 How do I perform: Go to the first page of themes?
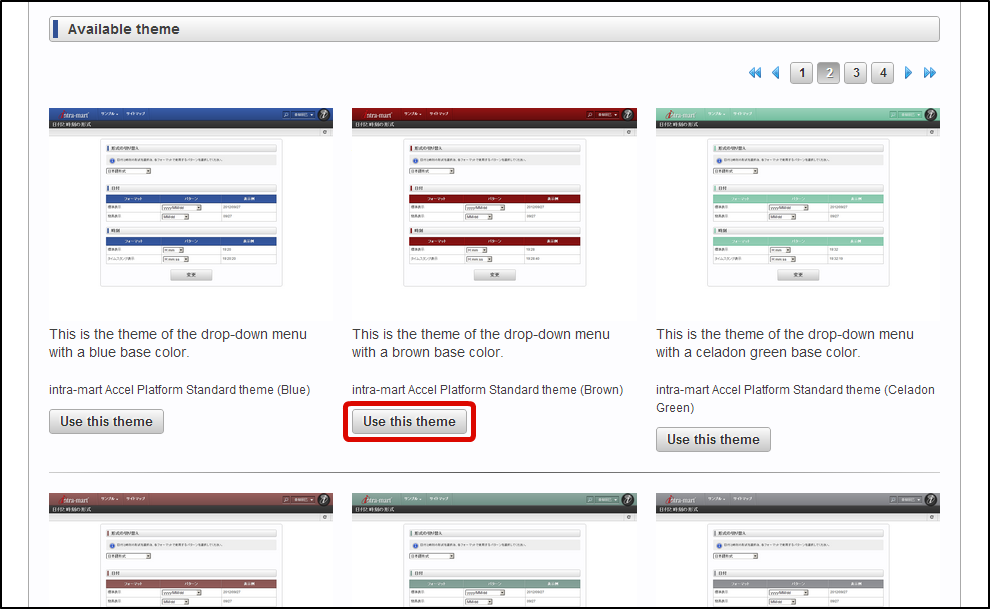[754, 73]
